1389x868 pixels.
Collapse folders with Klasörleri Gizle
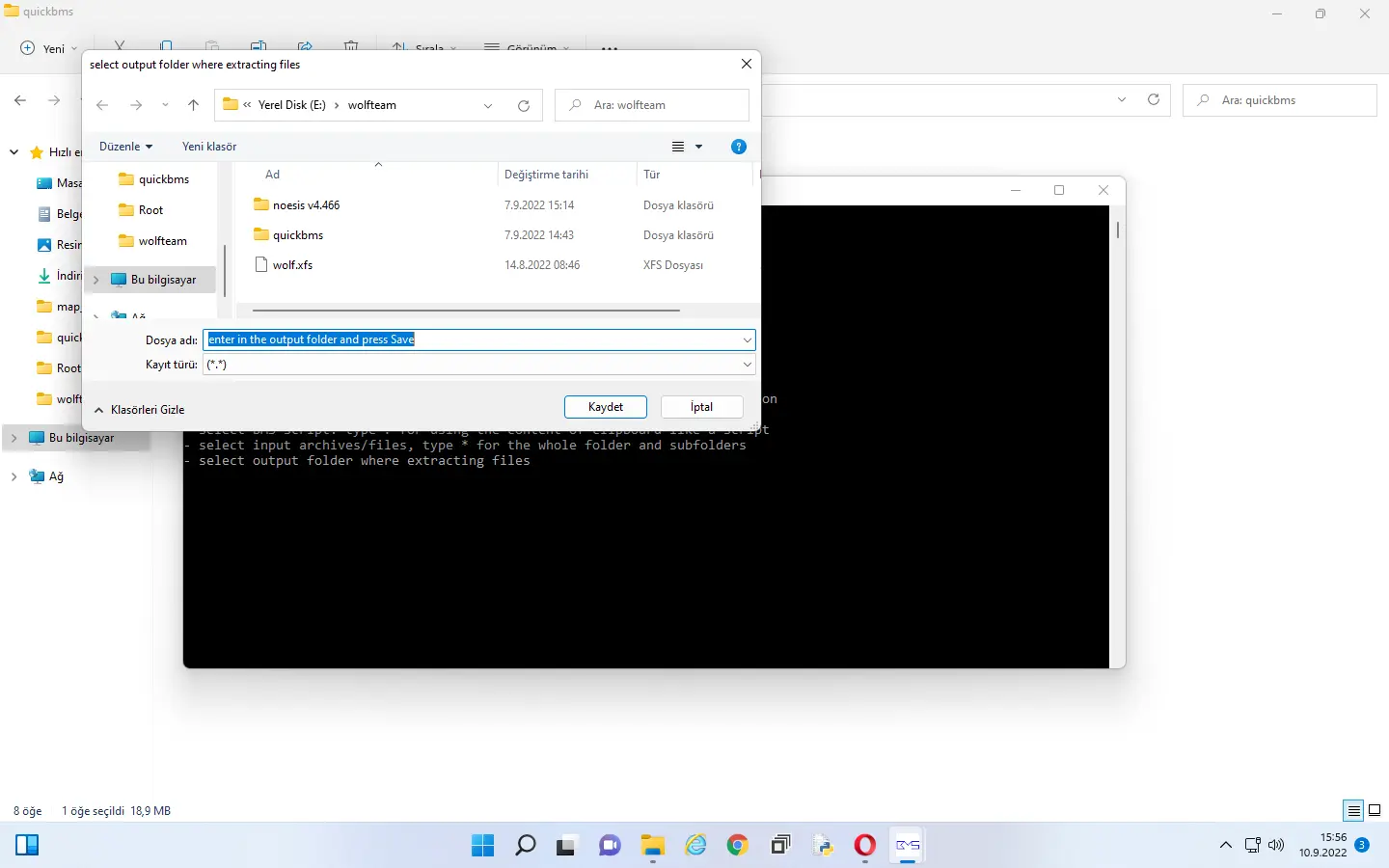coord(139,410)
